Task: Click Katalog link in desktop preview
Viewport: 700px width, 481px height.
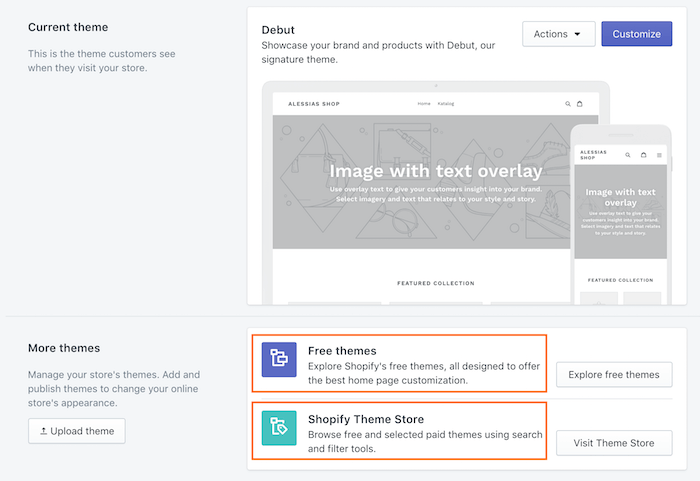Action: click(x=446, y=104)
